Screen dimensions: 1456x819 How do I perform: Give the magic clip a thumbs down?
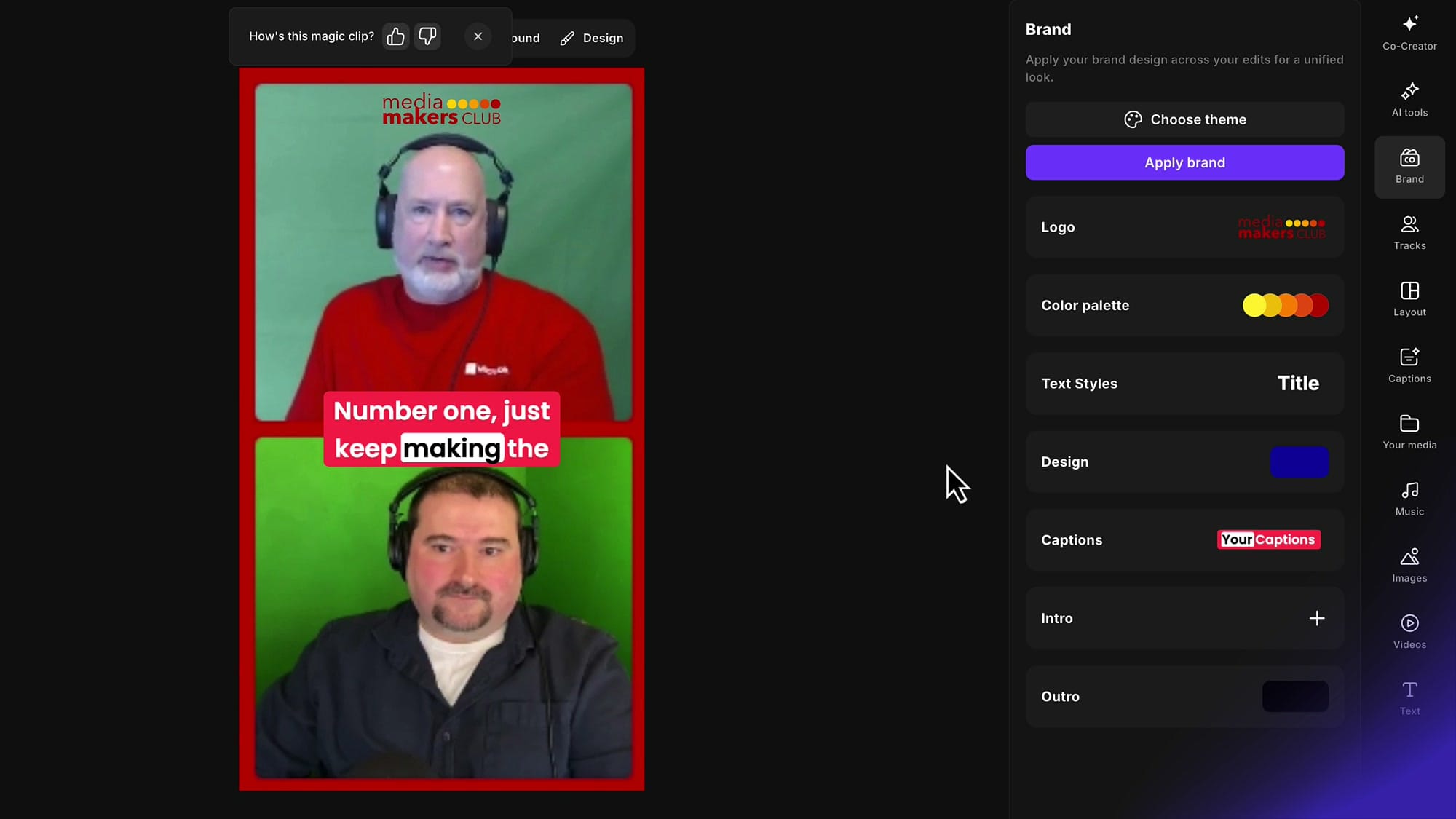click(427, 36)
